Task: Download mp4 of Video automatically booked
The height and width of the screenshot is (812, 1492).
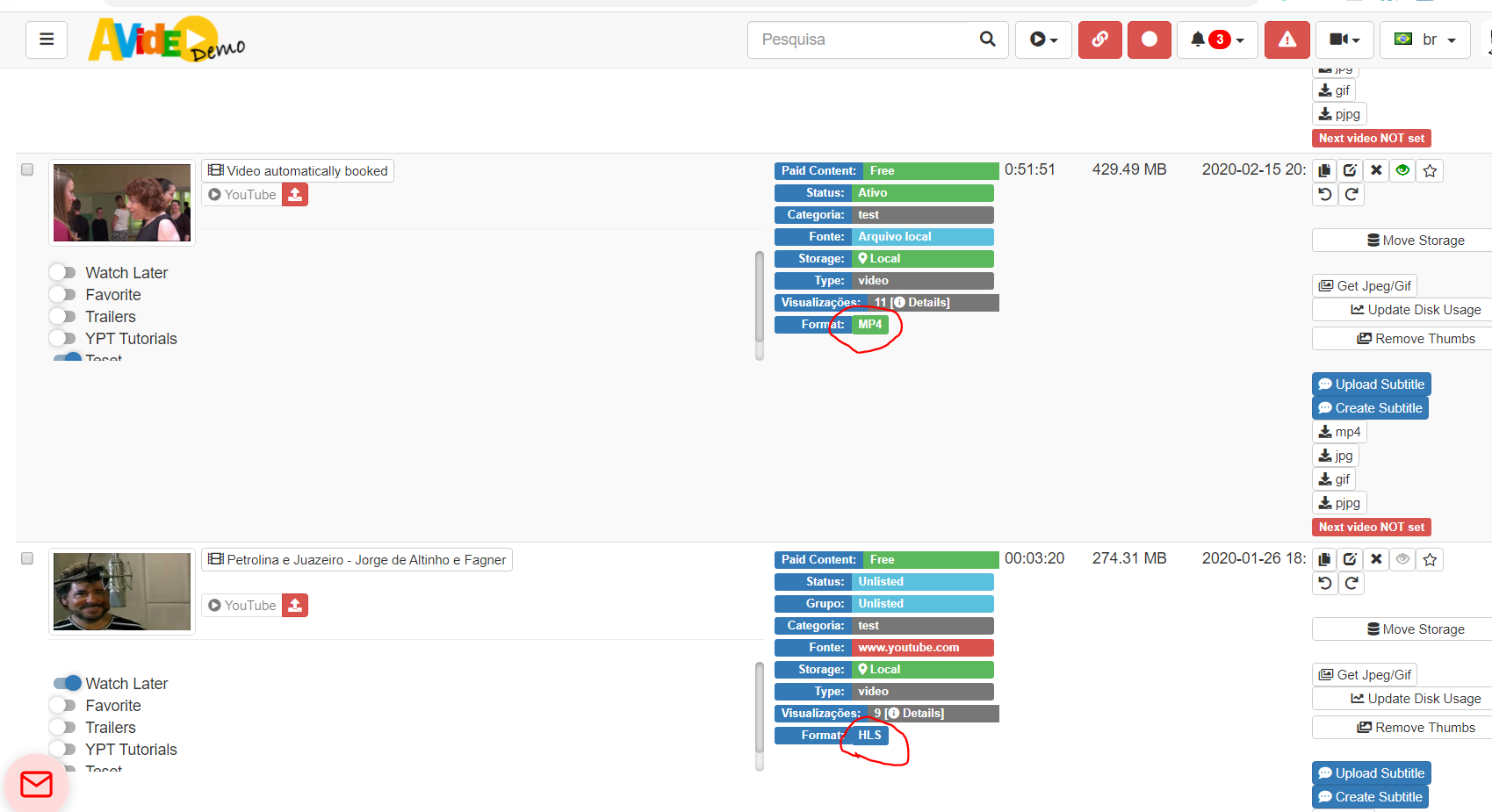Action: click(x=1339, y=432)
